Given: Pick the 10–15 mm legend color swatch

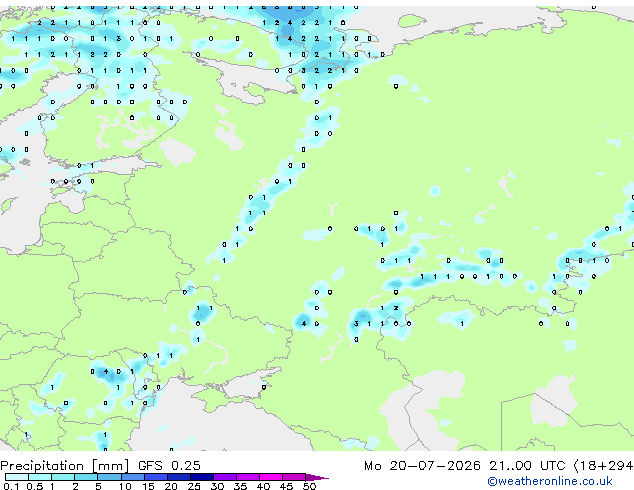Looking at the screenshot, I should point(132,477).
